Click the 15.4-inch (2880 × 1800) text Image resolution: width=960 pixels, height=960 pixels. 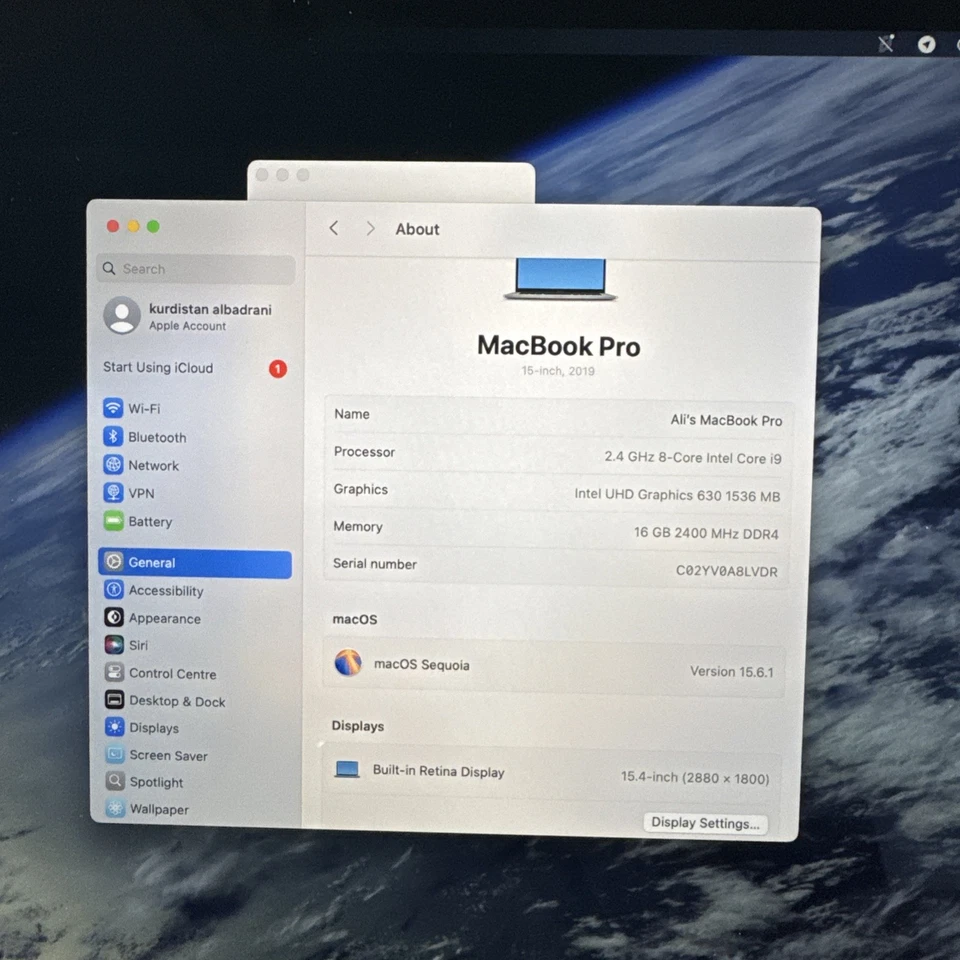coord(695,778)
